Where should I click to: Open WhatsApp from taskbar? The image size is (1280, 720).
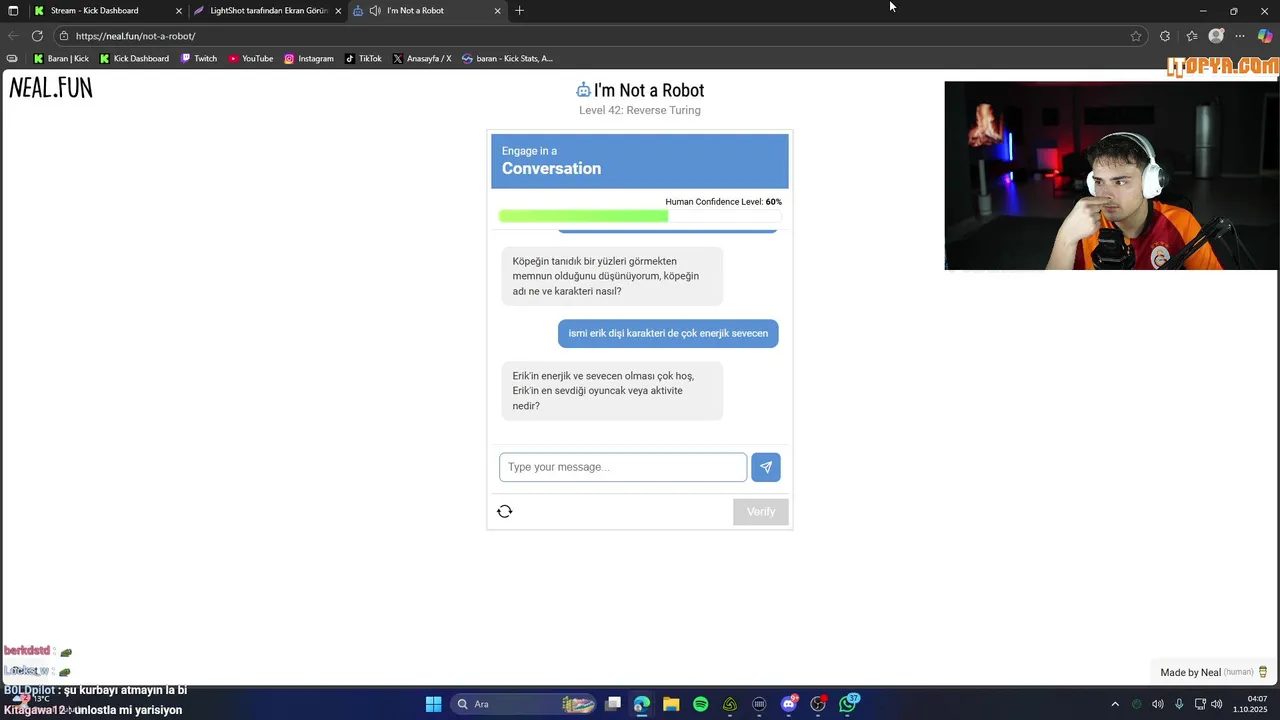click(x=849, y=704)
